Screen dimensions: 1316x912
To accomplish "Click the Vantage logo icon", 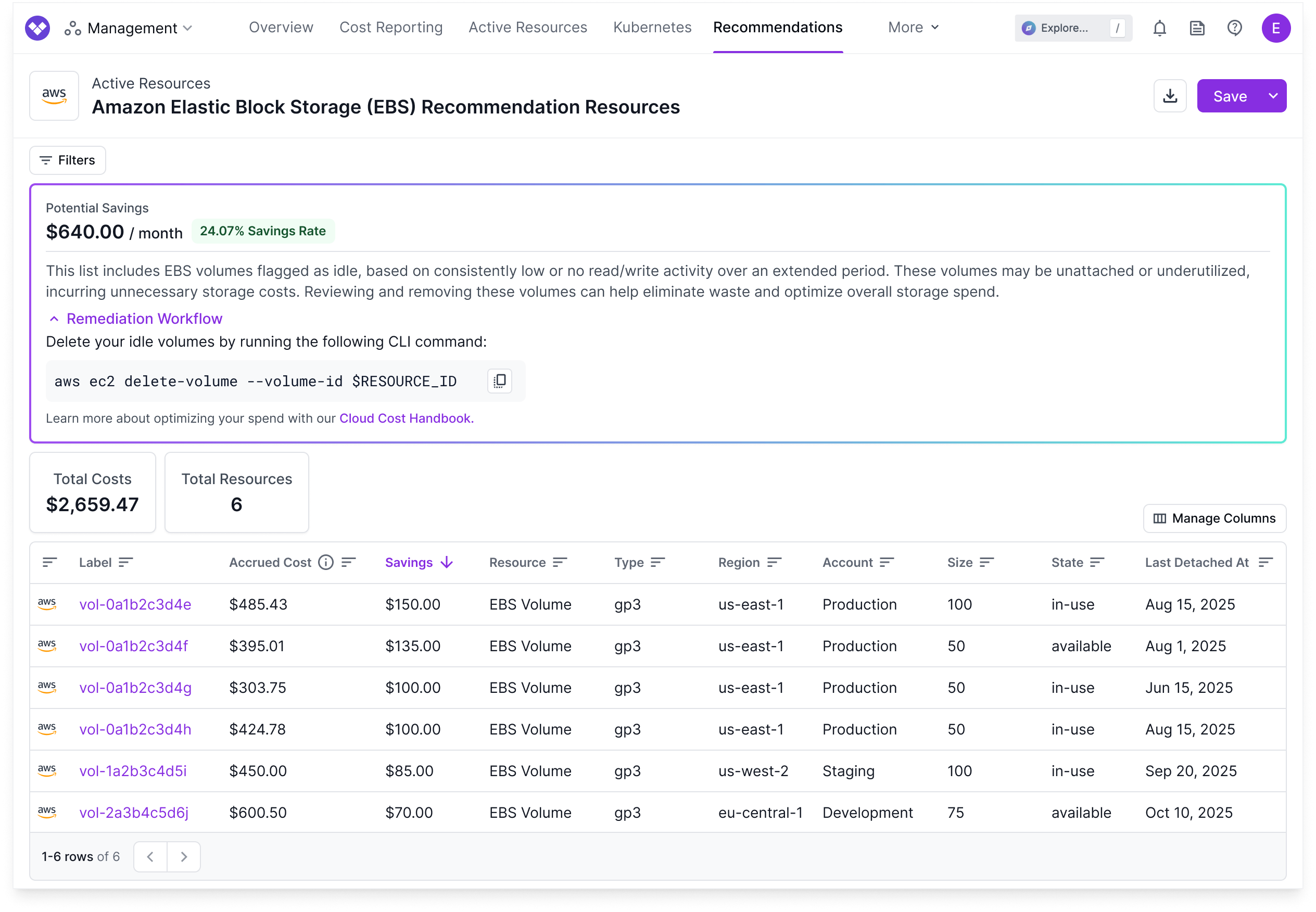I will coord(37,28).
